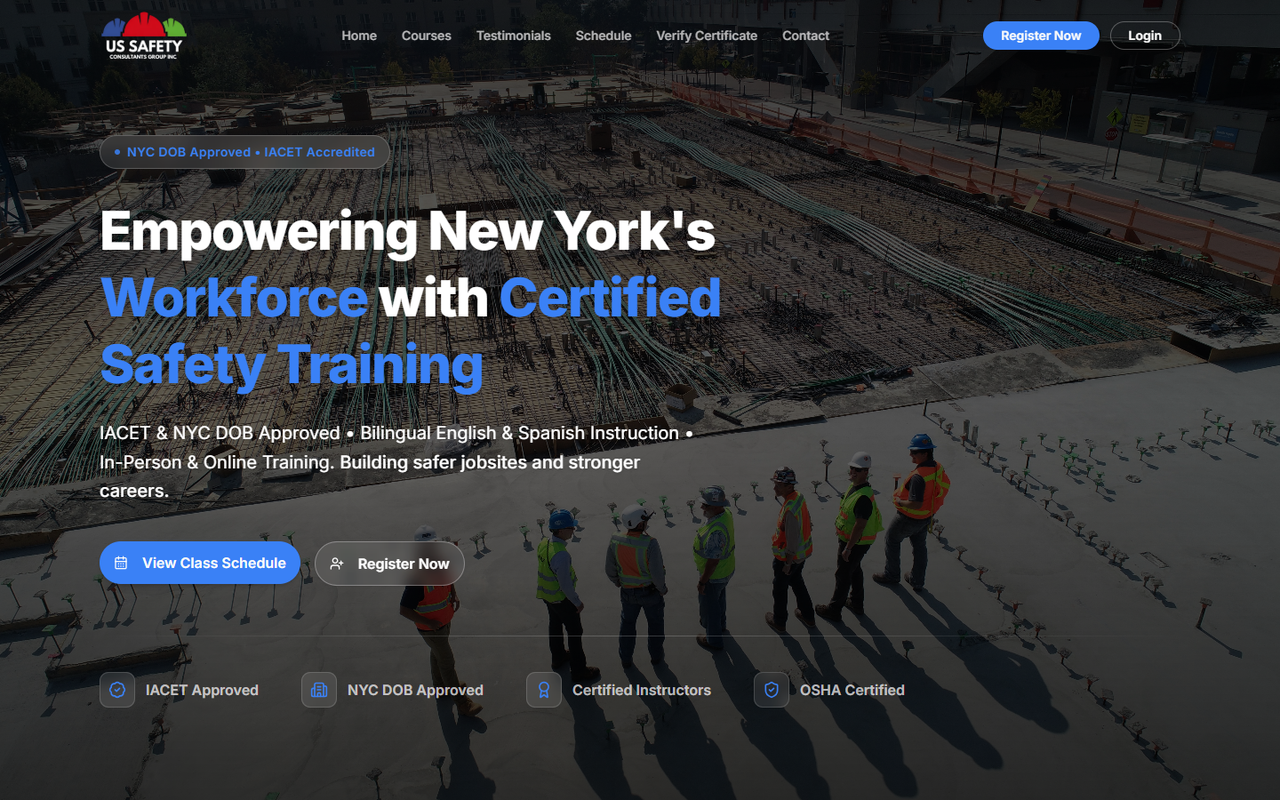Click the NYC DOB Approved • IACET Accredited badge
Image resolution: width=1280 pixels, height=800 pixels.
(245, 152)
